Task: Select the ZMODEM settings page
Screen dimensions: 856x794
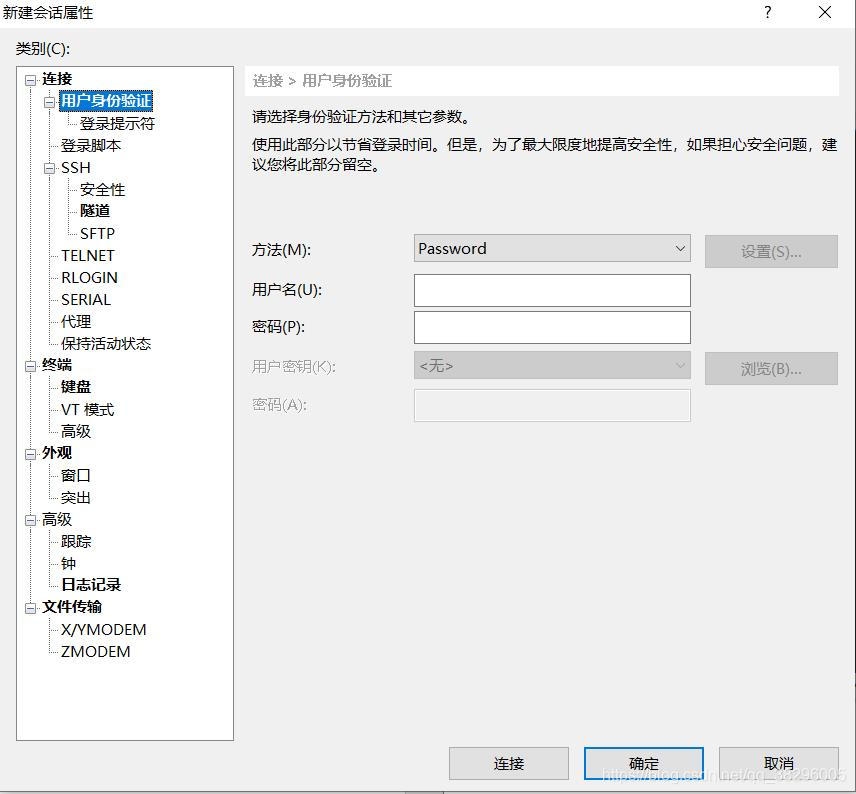Action: coord(96,651)
